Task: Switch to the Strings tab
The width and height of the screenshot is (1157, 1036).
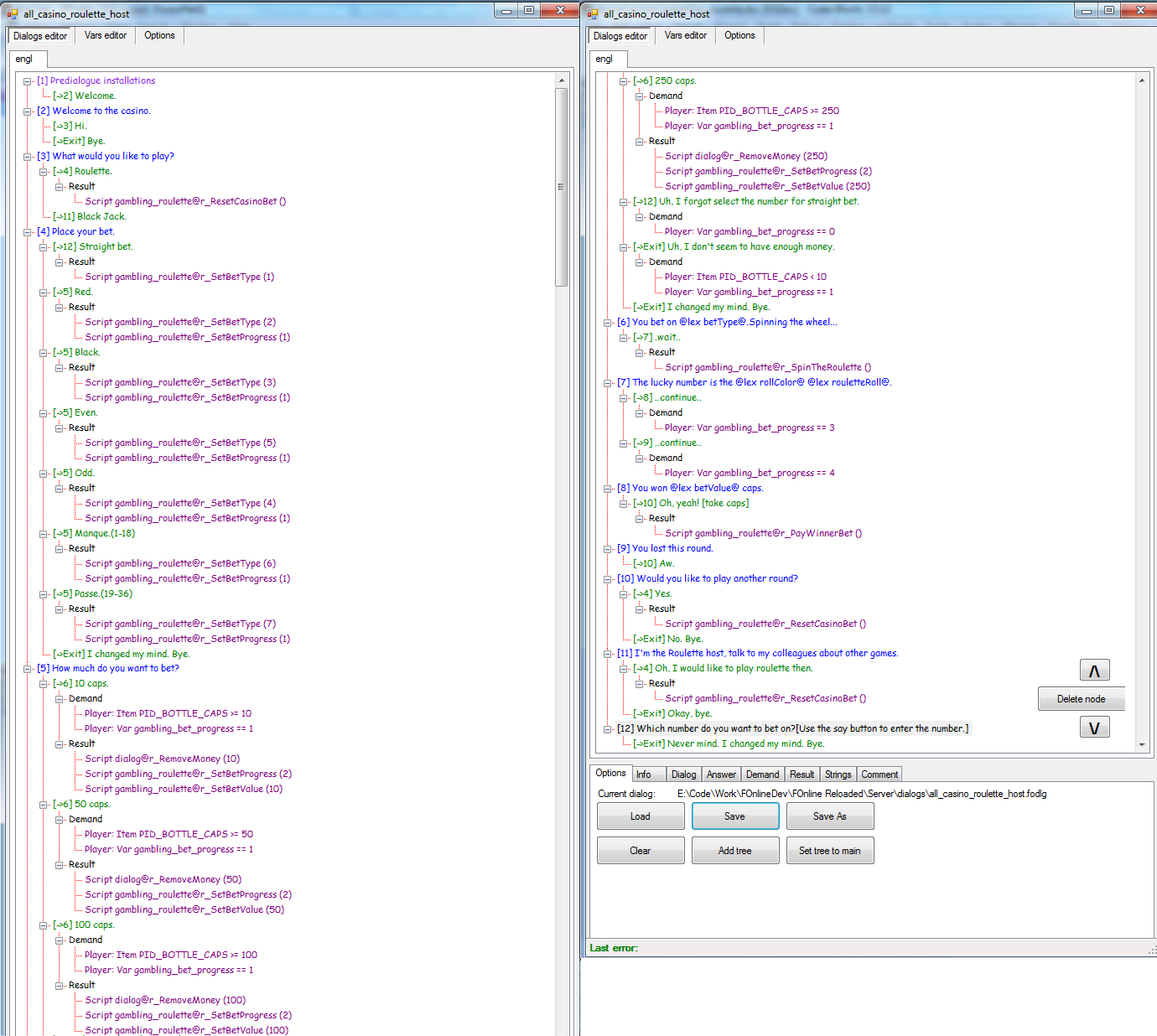Action: pyautogui.click(x=838, y=774)
